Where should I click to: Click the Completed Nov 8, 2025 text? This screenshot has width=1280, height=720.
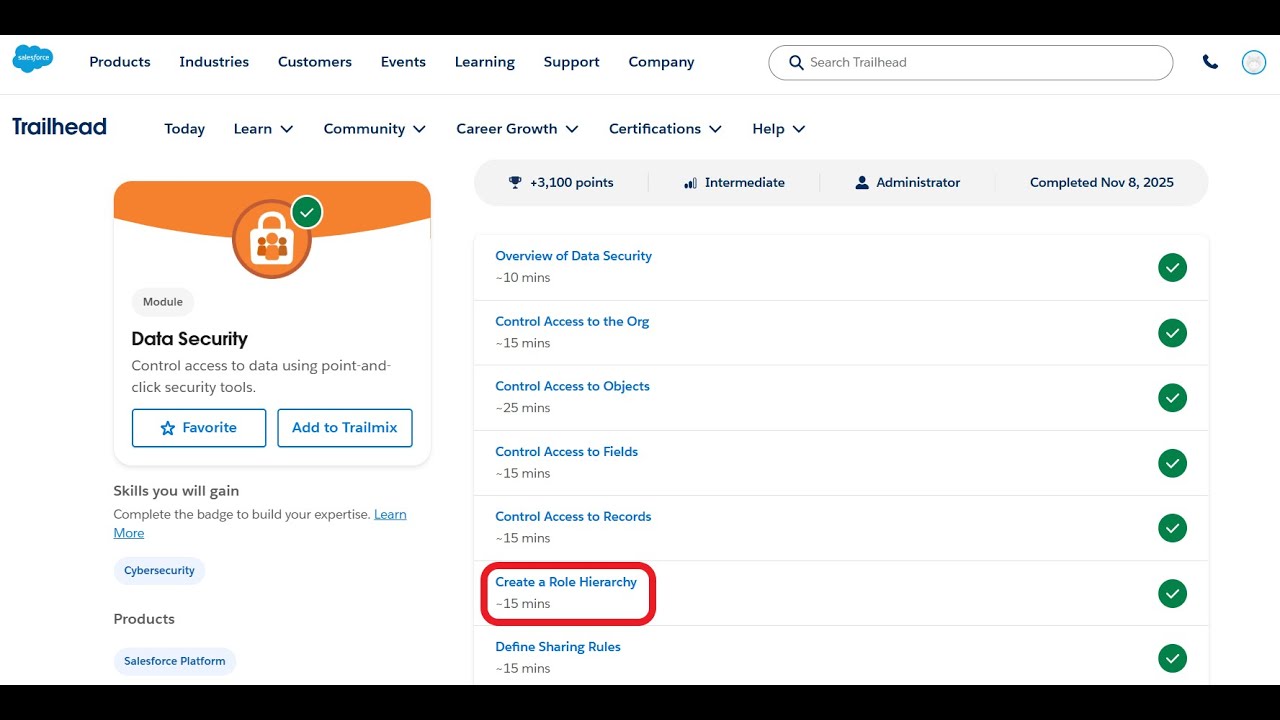pos(1102,183)
